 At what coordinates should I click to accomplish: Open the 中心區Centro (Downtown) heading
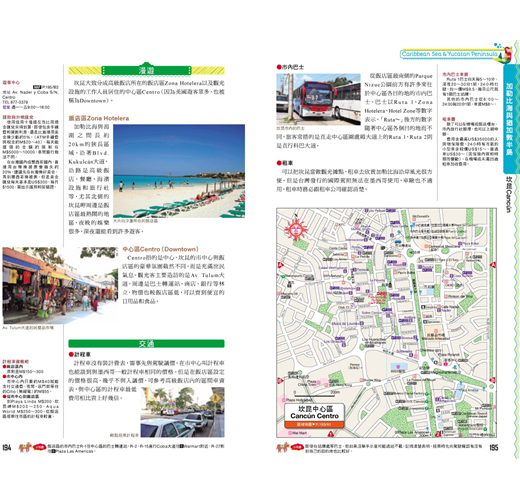tap(160, 249)
